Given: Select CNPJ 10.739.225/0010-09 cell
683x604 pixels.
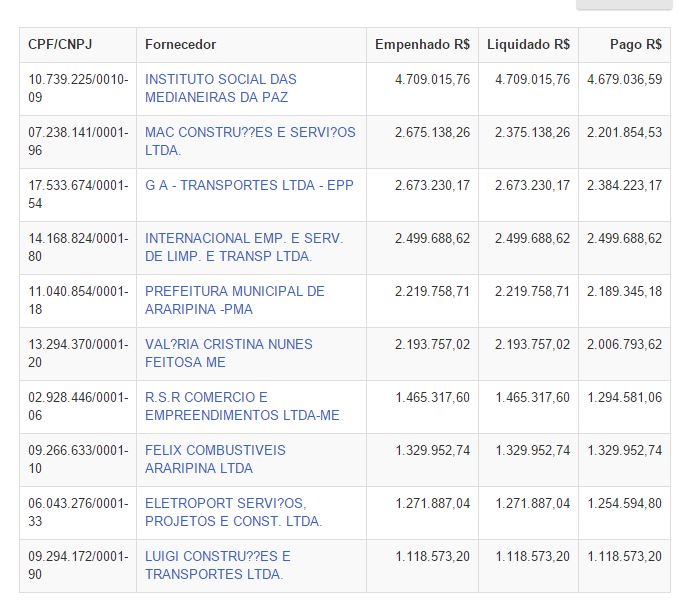Looking at the screenshot, I should click(x=78, y=89).
